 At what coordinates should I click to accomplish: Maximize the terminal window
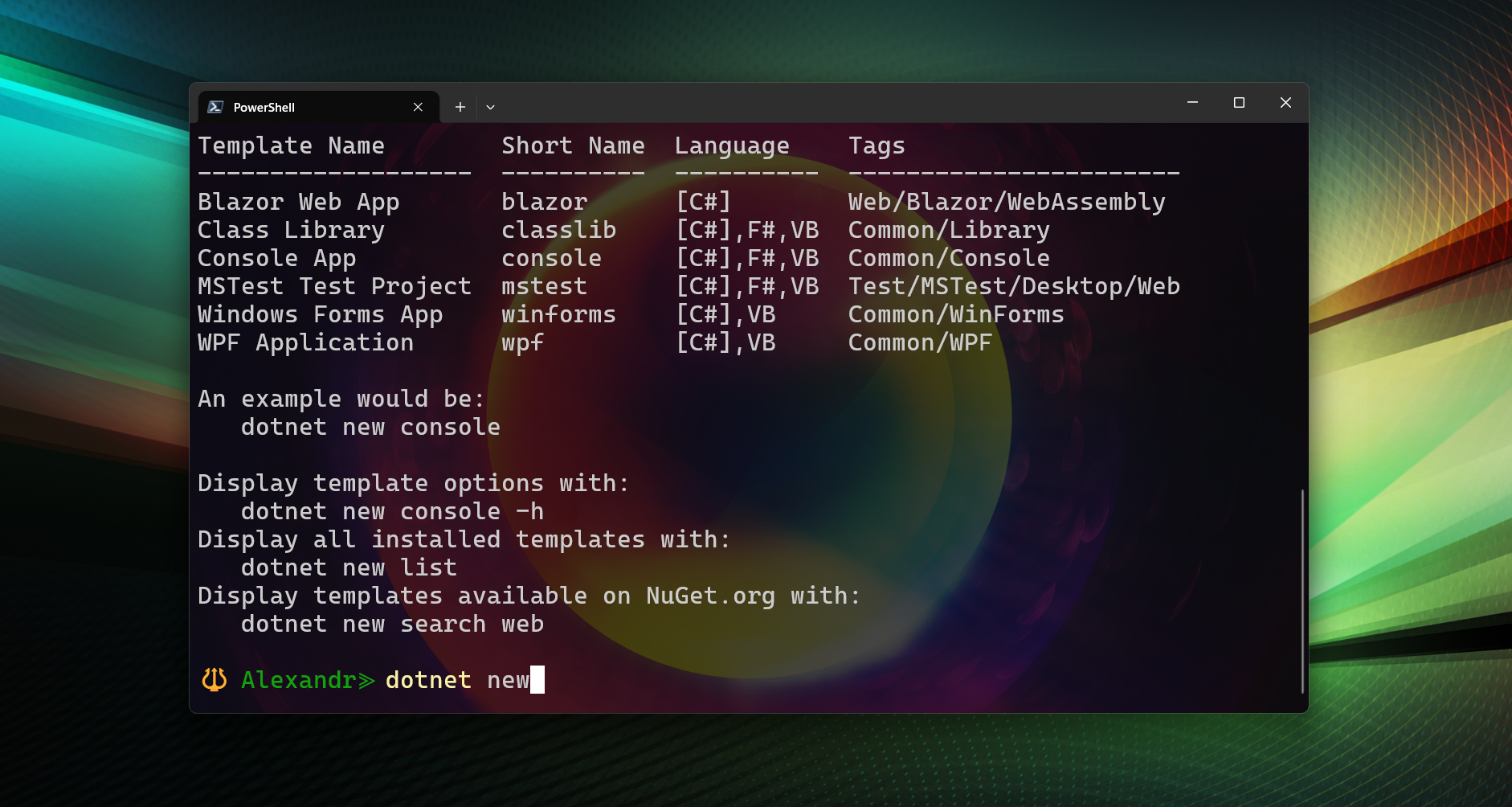[1239, 103]
